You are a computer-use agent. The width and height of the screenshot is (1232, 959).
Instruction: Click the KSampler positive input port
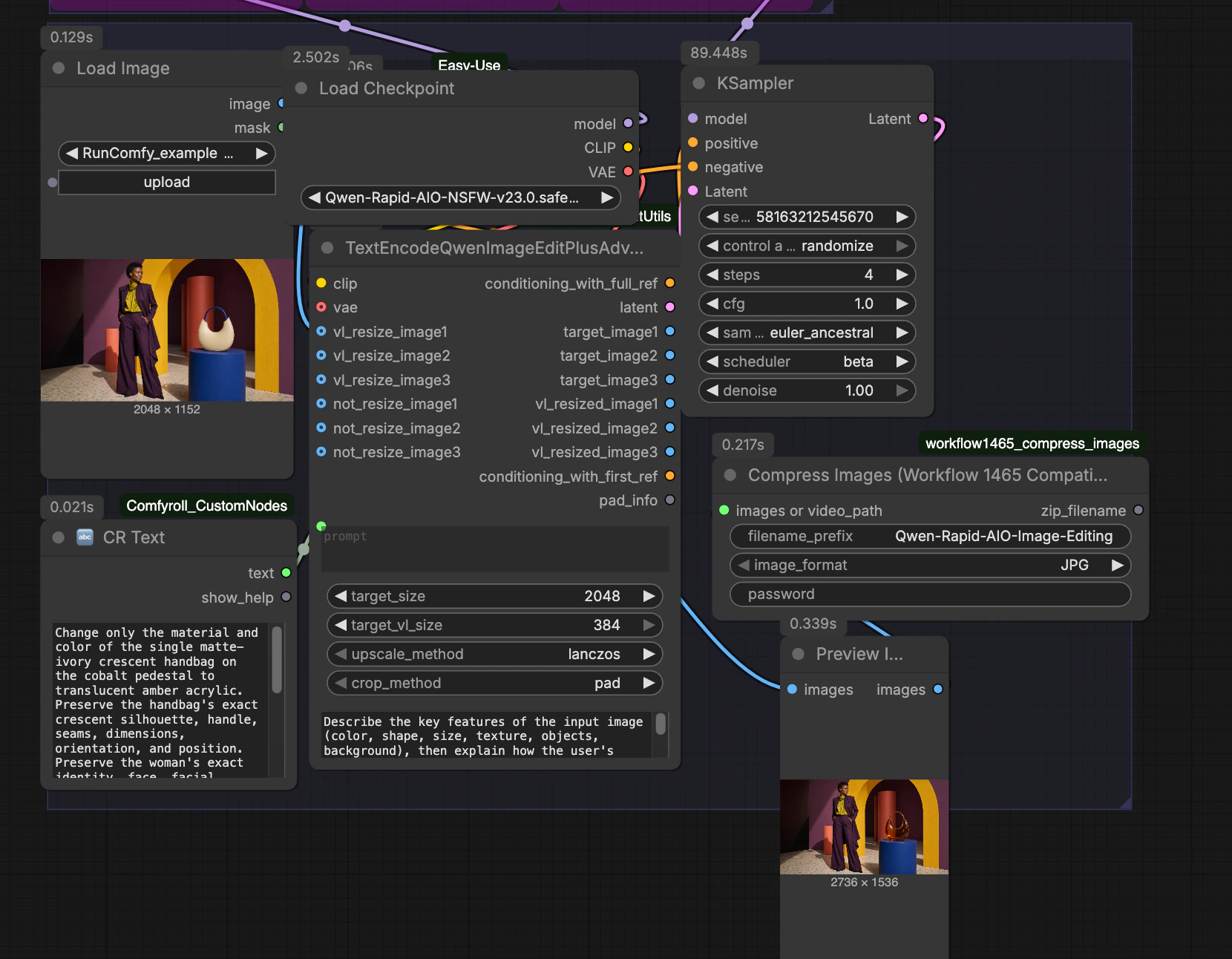pyautogui.click(x=693, y=143)
